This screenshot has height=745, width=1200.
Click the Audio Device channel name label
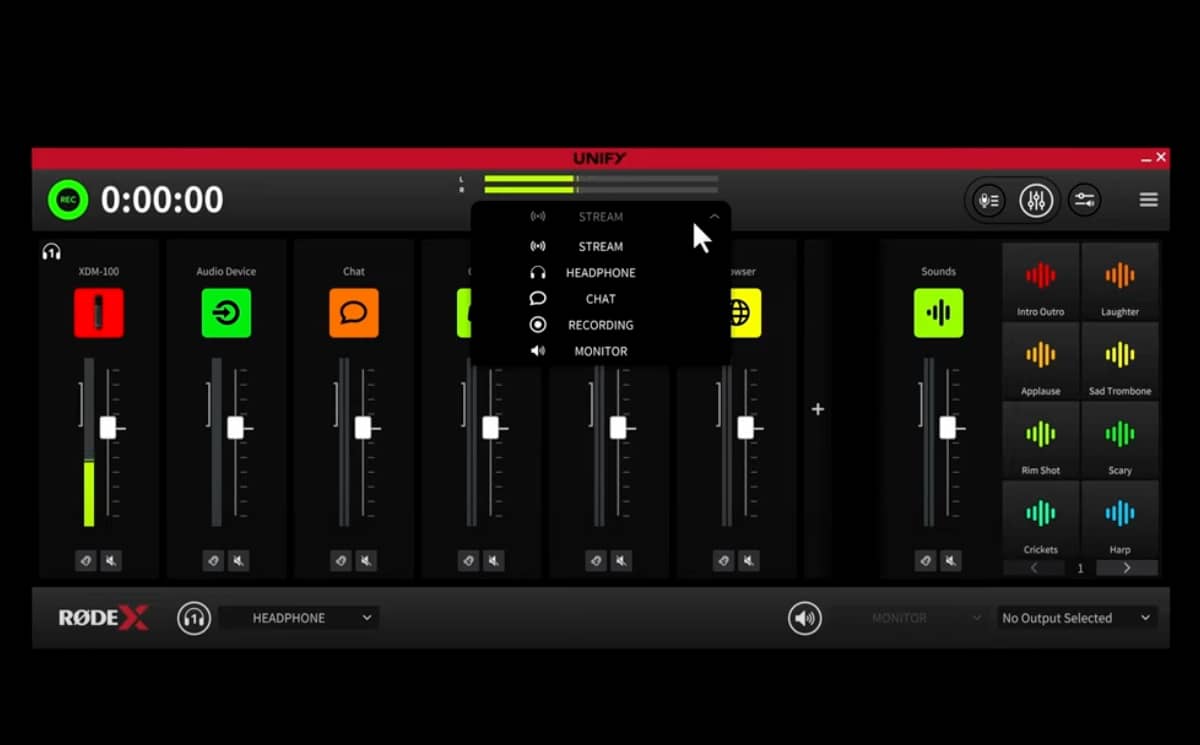[x=226, y=271]
